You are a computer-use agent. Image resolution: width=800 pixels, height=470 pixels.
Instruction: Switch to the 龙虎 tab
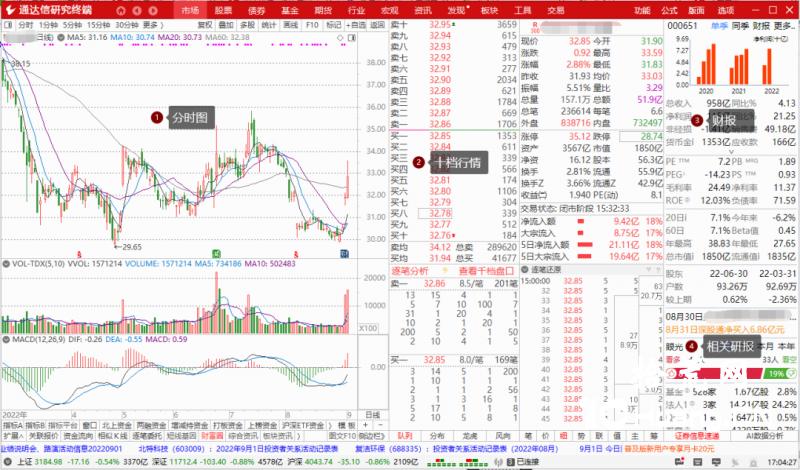[470, 436]
